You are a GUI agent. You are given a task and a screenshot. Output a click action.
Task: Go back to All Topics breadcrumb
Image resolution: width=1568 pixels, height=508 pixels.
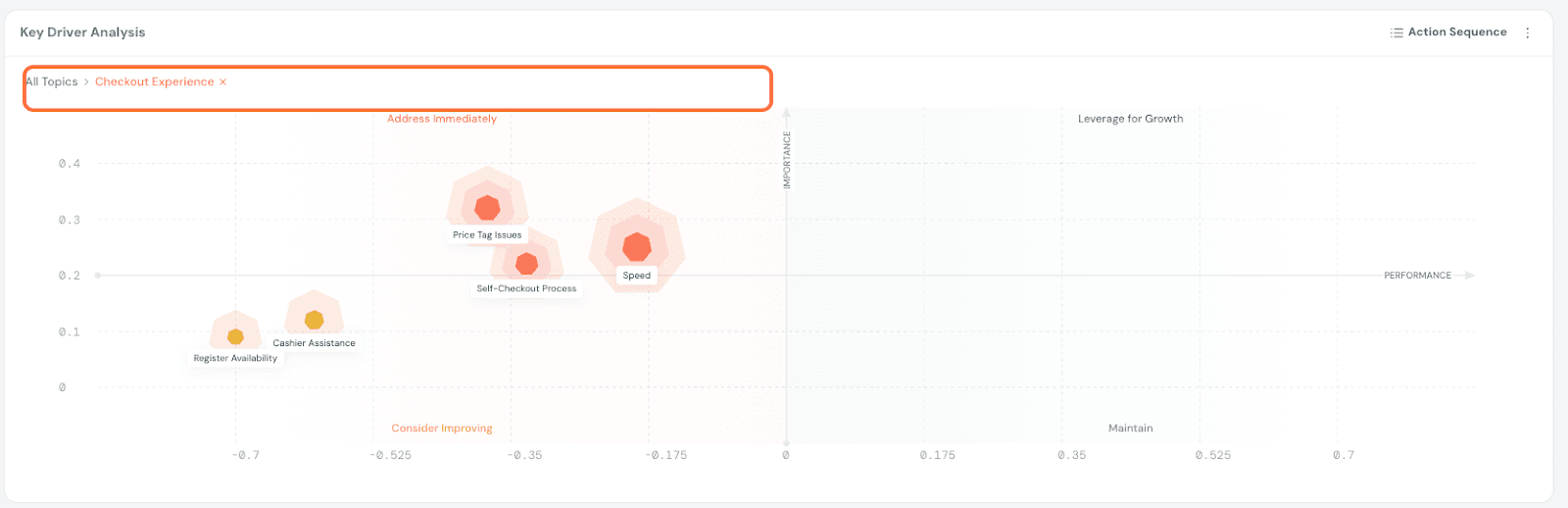(x=52, y=82)
